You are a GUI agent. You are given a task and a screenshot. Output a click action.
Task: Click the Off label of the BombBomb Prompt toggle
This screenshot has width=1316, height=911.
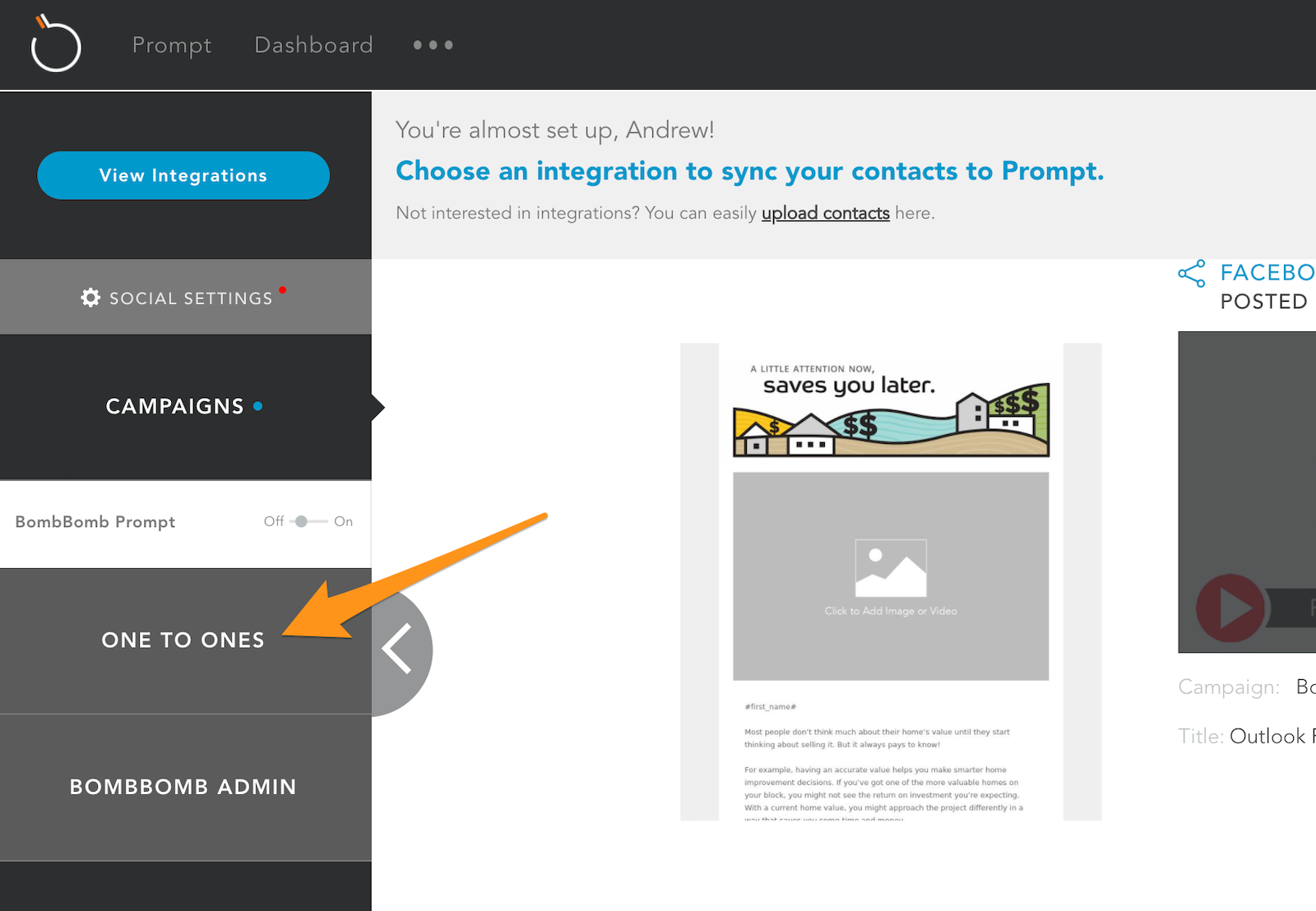tap(274, 521)
